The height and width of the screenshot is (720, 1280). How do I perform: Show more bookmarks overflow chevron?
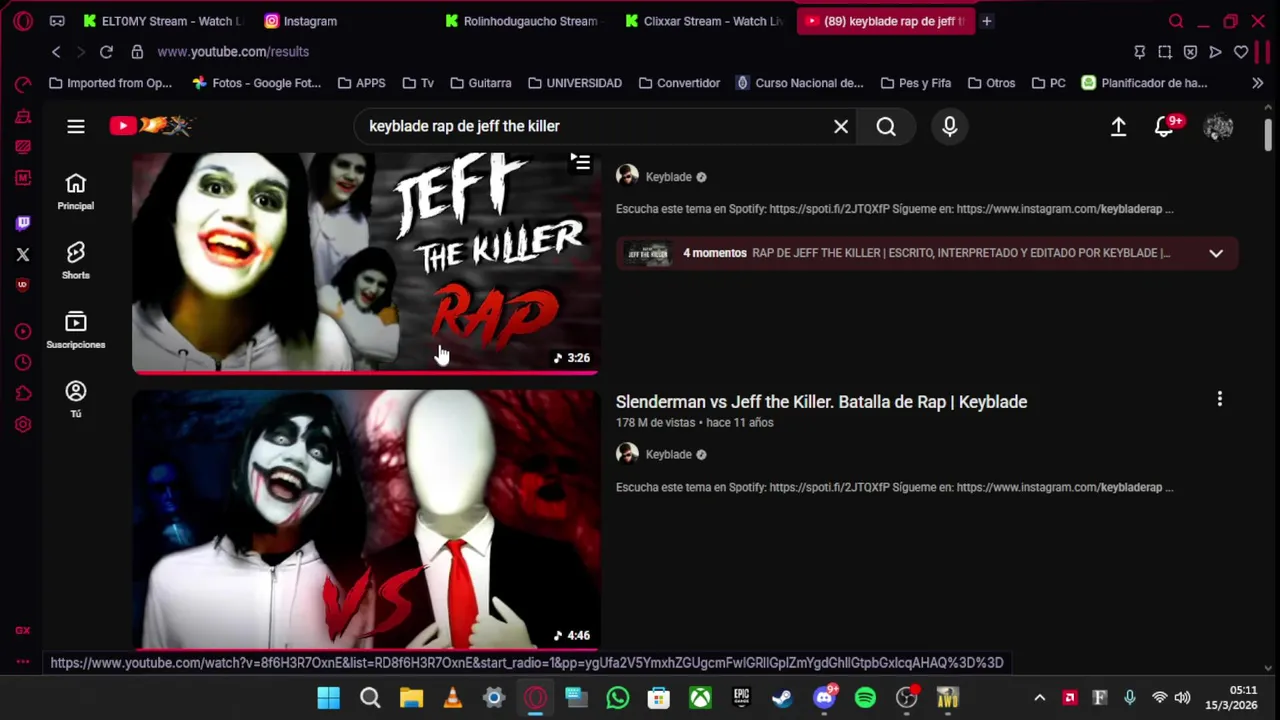[1257, 83]
